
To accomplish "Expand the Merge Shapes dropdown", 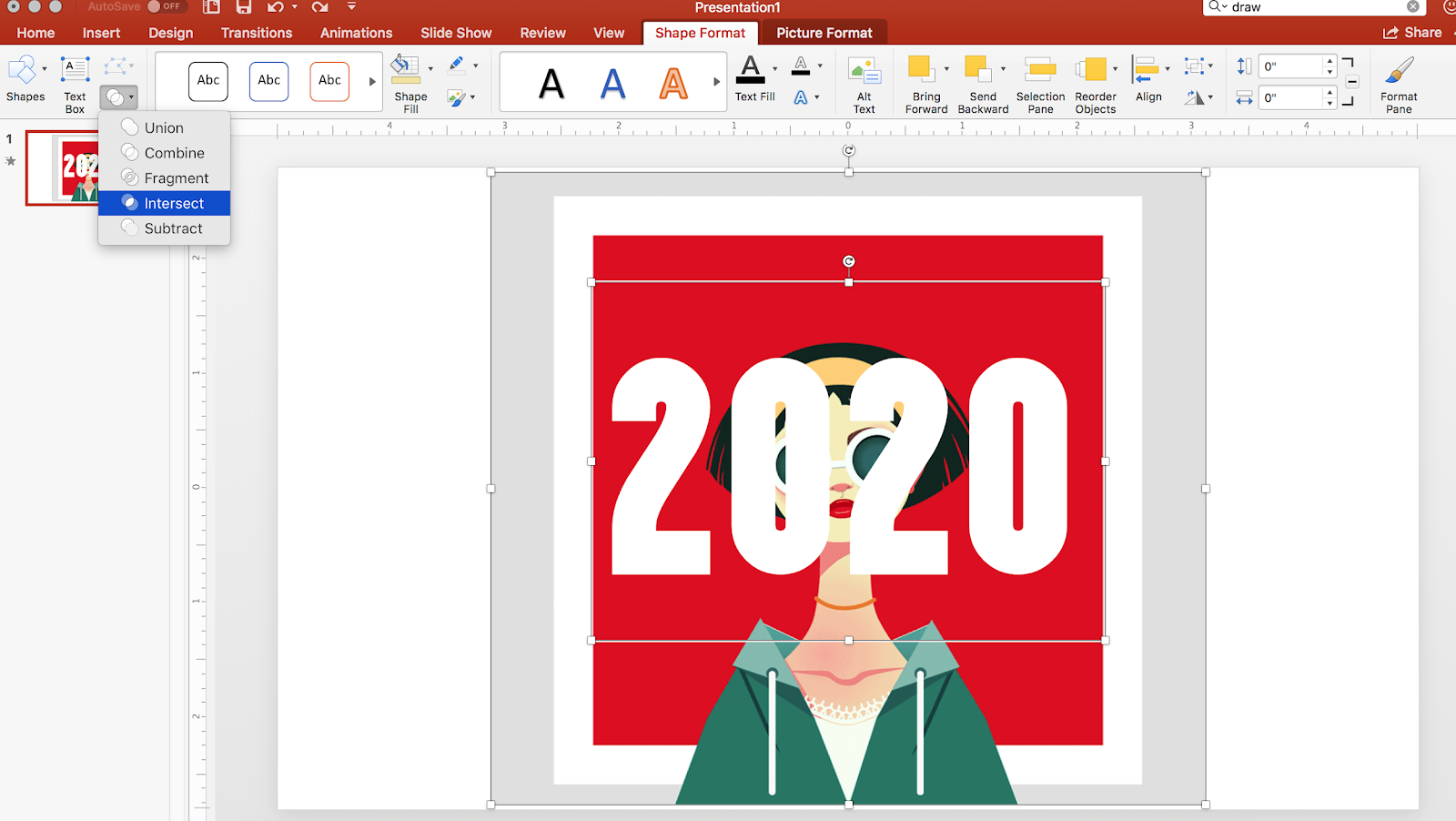I will pos(130,97).
